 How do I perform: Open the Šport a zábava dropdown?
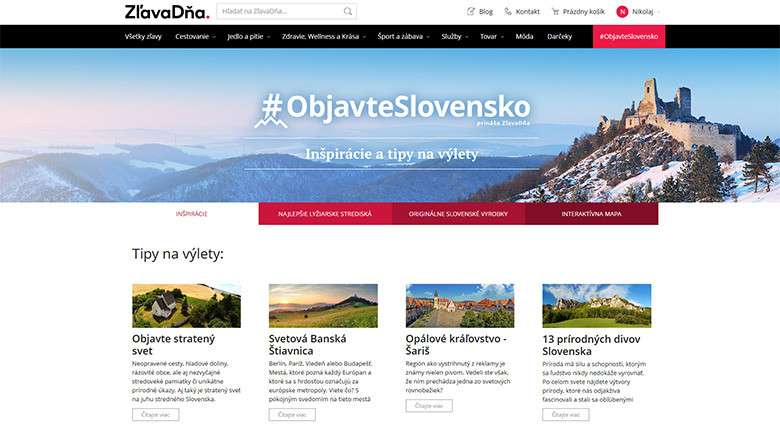[403, 36]
